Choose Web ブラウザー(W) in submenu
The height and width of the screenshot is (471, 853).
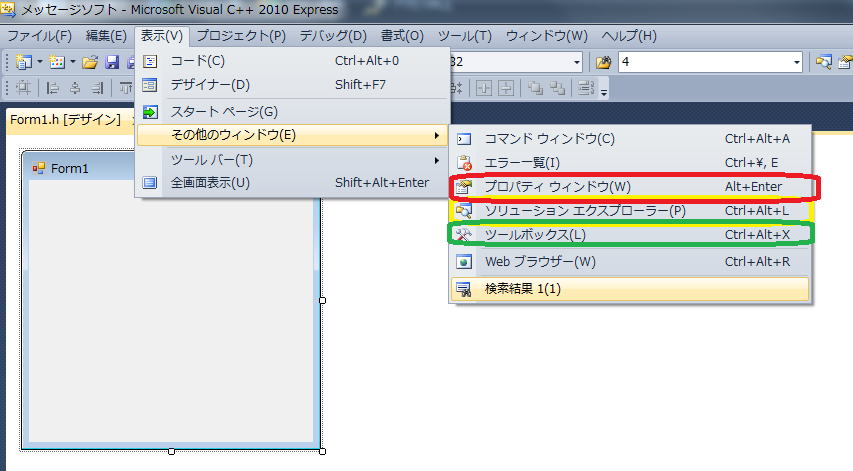(630, 262)
